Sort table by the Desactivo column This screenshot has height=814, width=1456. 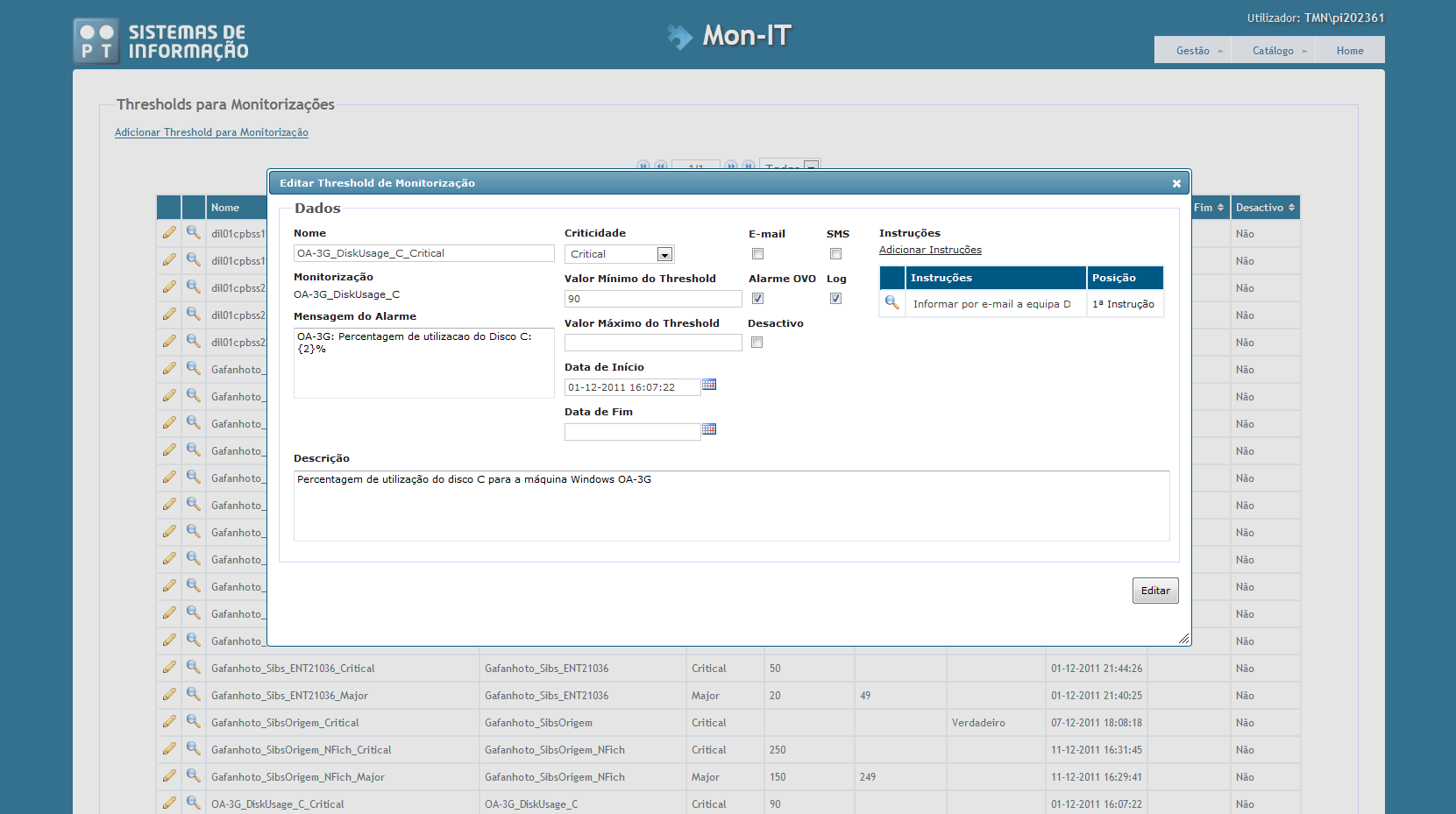[x=1265, y=208]
